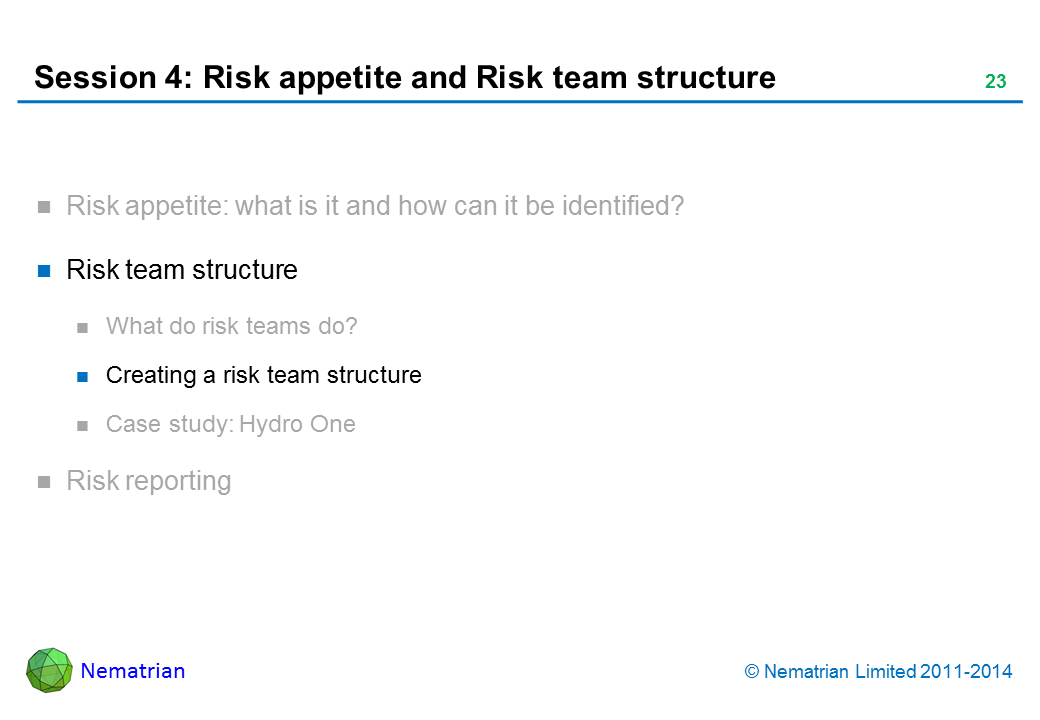Click the blue bullet beside Risk team structure
Screen dimensions: 1040x720
[44, 270]
